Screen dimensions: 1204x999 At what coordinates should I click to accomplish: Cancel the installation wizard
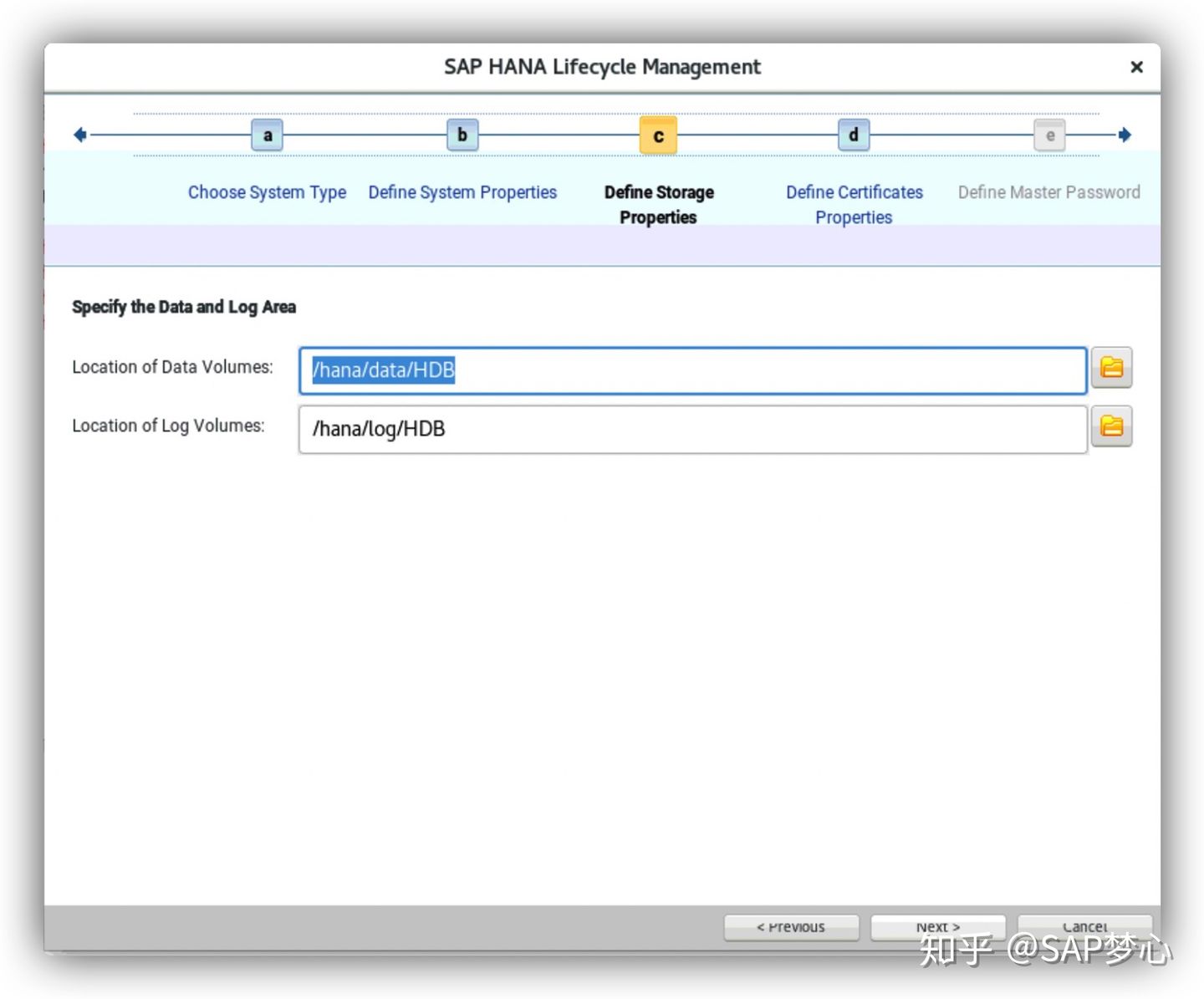tap(1085, 927)
